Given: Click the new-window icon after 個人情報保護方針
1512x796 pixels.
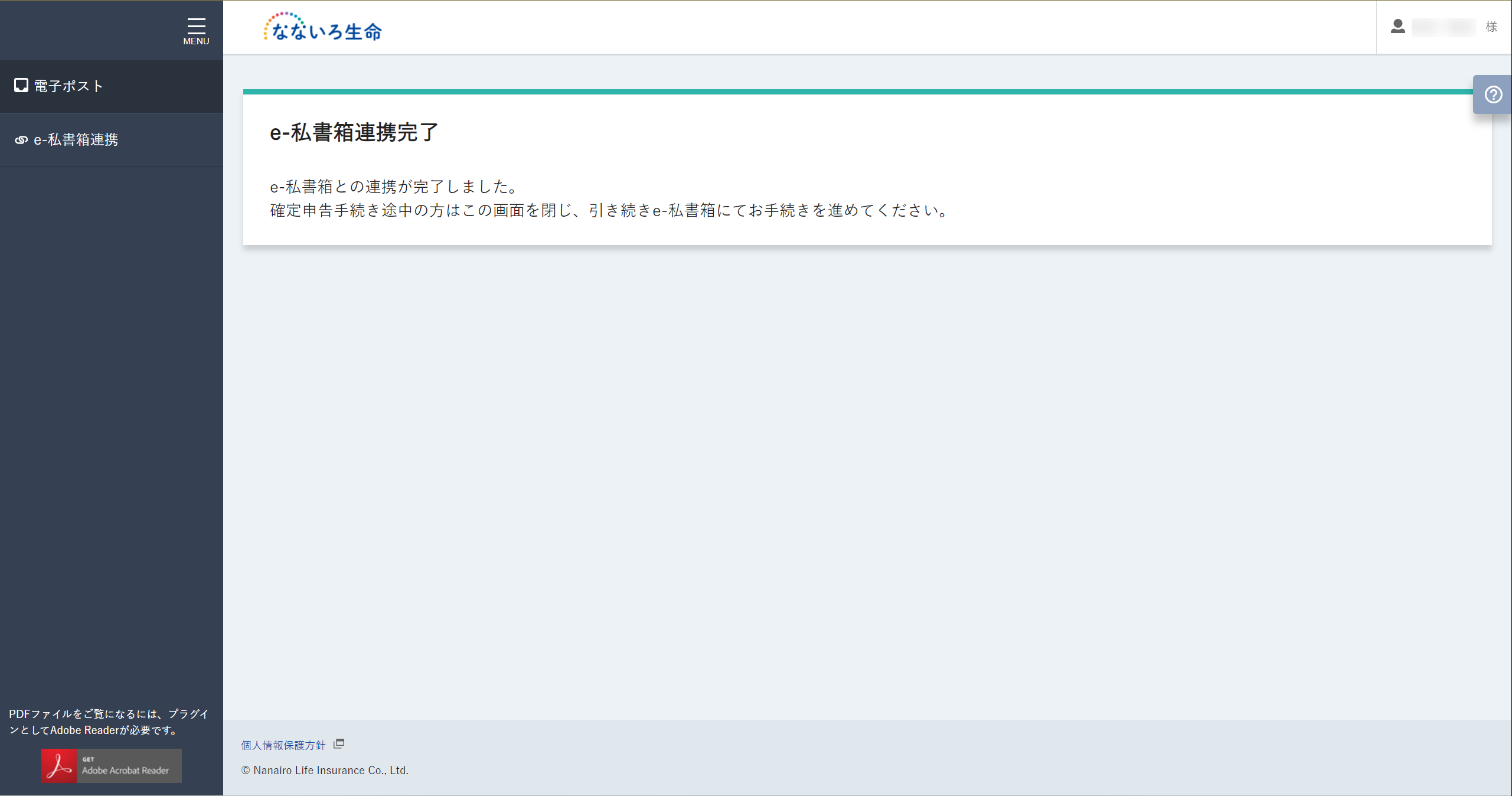Looking at the screenshot, I should click(x=339, y=744).
